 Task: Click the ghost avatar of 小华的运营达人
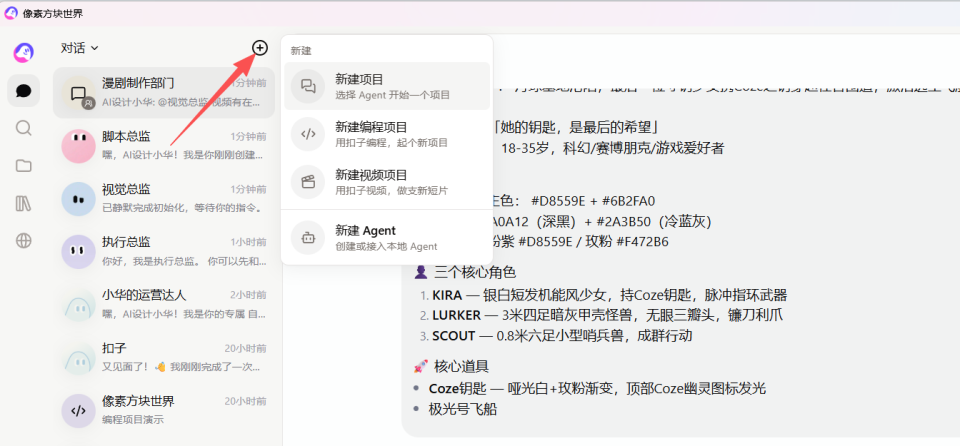coord(78,304)
